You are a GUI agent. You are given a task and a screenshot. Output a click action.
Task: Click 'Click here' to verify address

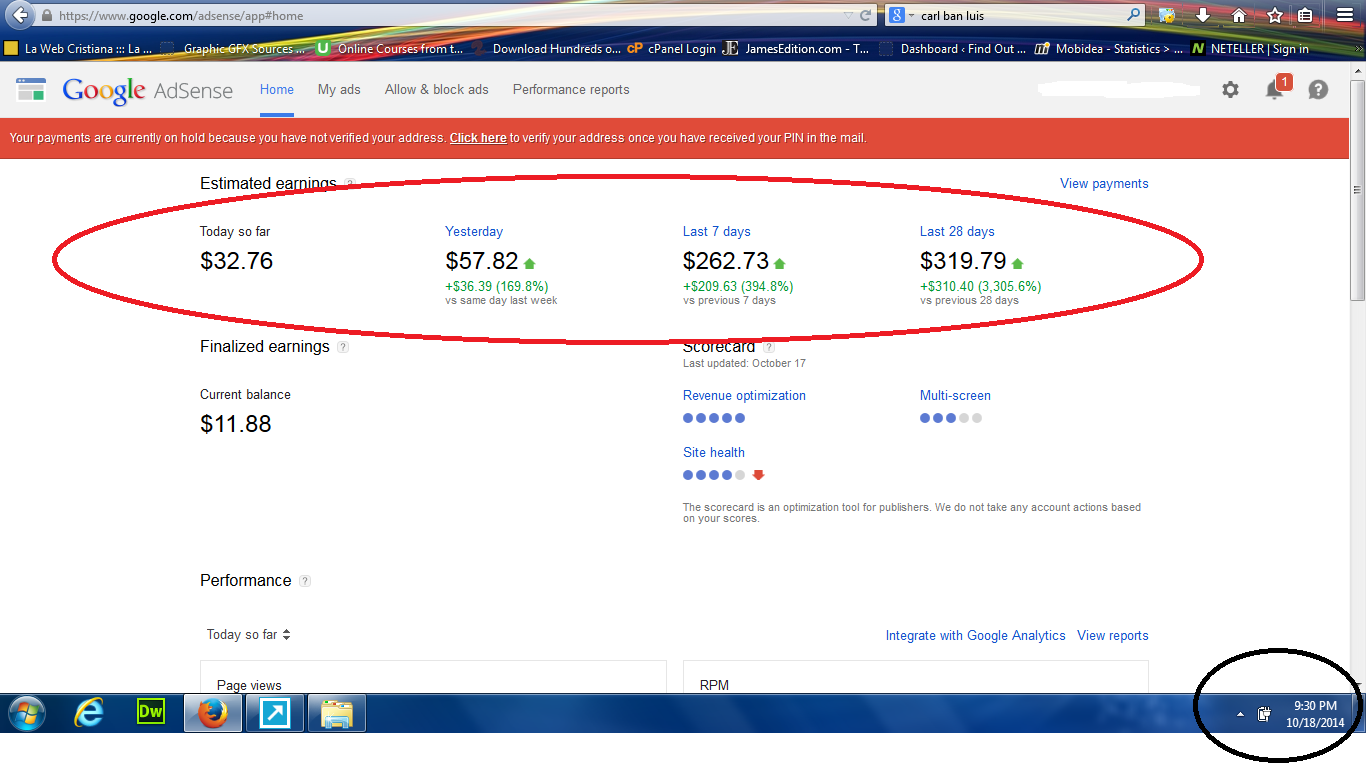(x=477, y=138)
